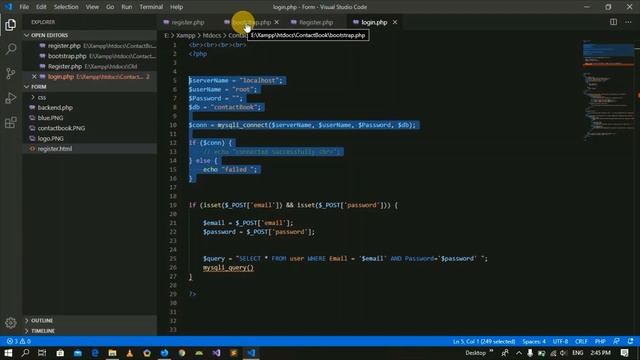Viewport: 640px width, 360px height.
Task: Click the errors and warnings status indicator
Action: 19,341
